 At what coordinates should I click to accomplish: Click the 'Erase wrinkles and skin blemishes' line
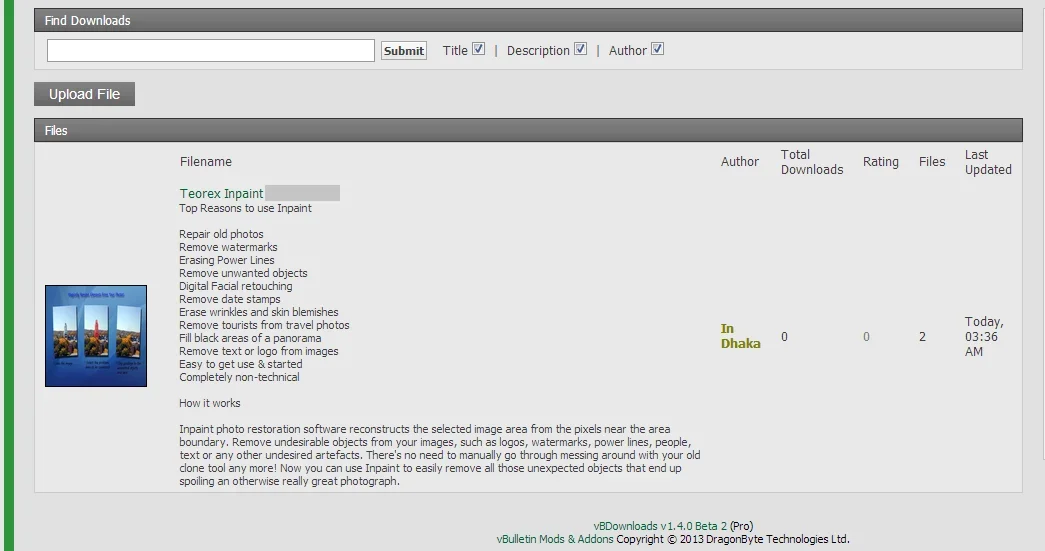point(259,312)
